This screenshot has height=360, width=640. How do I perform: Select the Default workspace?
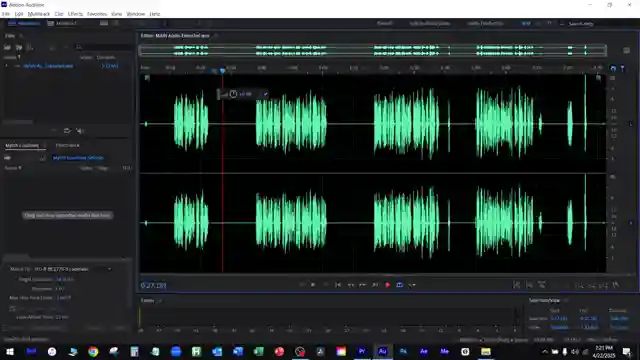coord(384,23)
